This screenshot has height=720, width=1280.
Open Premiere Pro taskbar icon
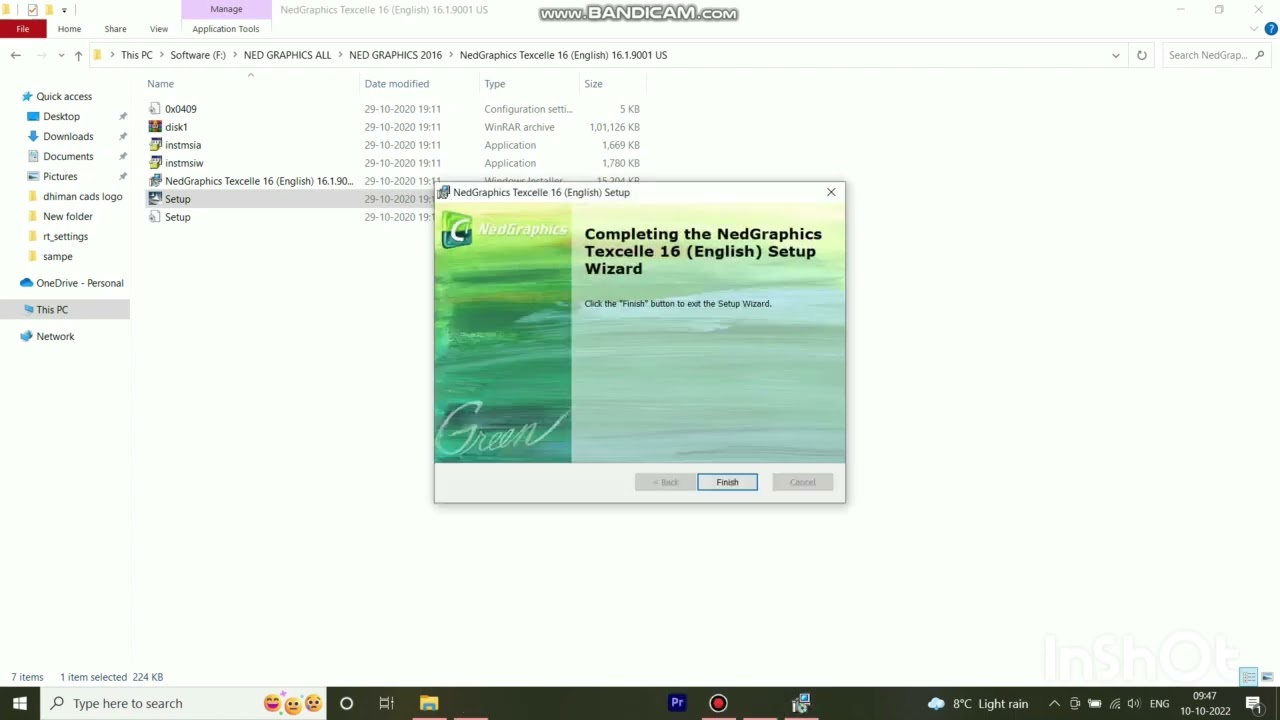[677, 703]
